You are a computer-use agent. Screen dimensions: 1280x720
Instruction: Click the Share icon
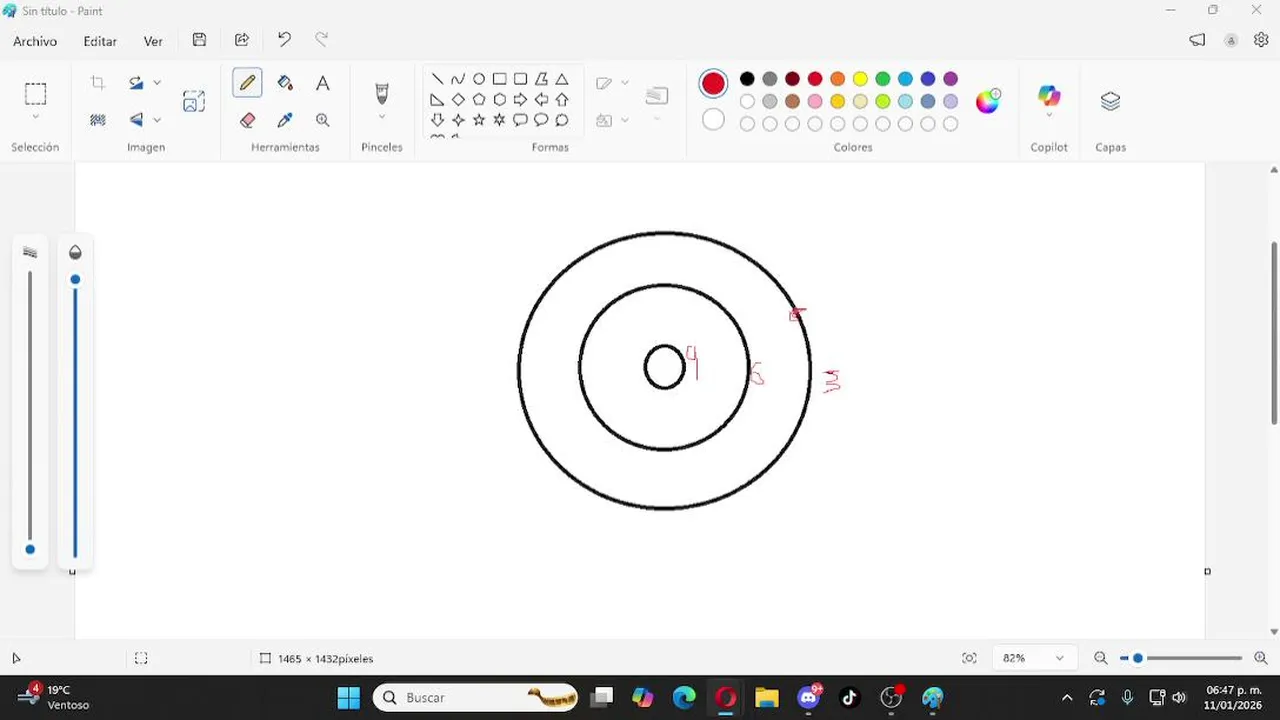(242, 40)
